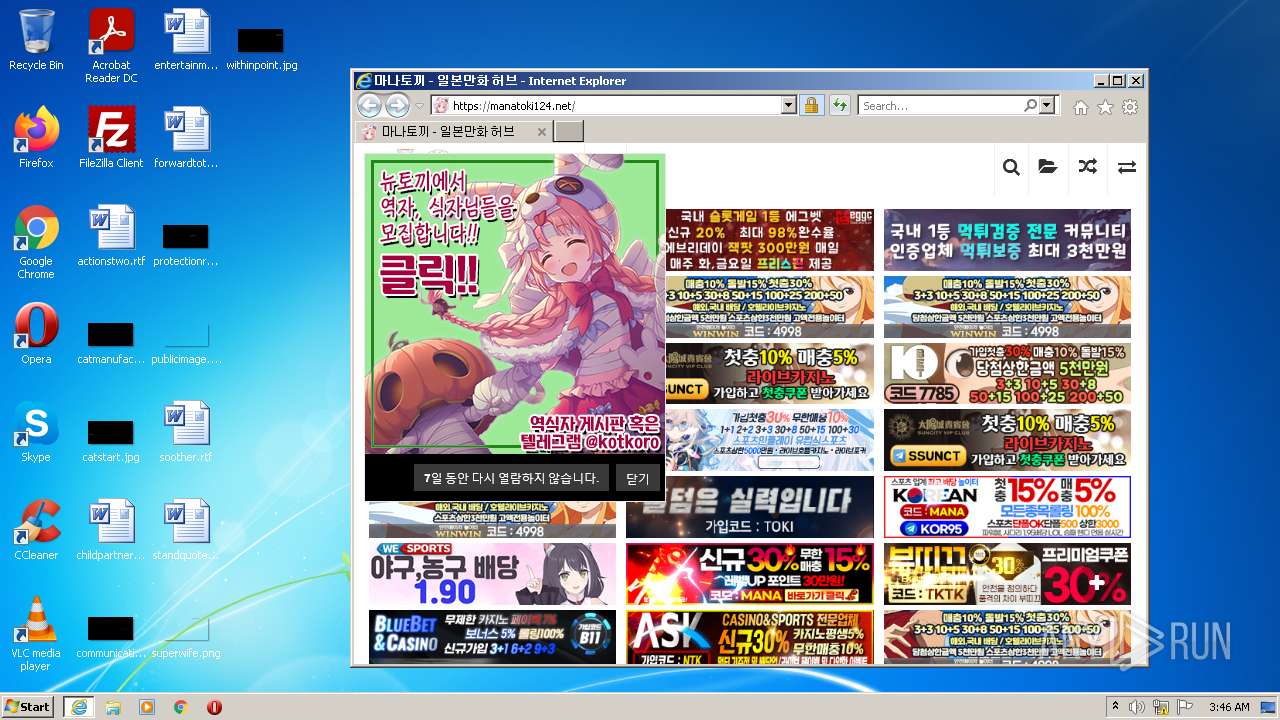Click the 7일 동안 다시 열람하지 않습니다 button

[x=511, y=478]
